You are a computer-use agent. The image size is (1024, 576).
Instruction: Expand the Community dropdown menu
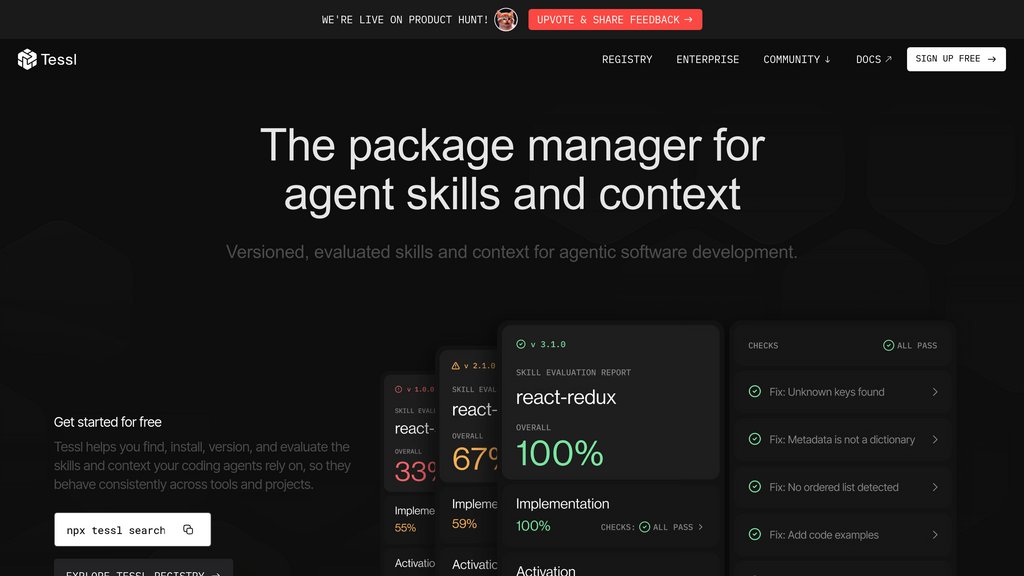(797, 60)
